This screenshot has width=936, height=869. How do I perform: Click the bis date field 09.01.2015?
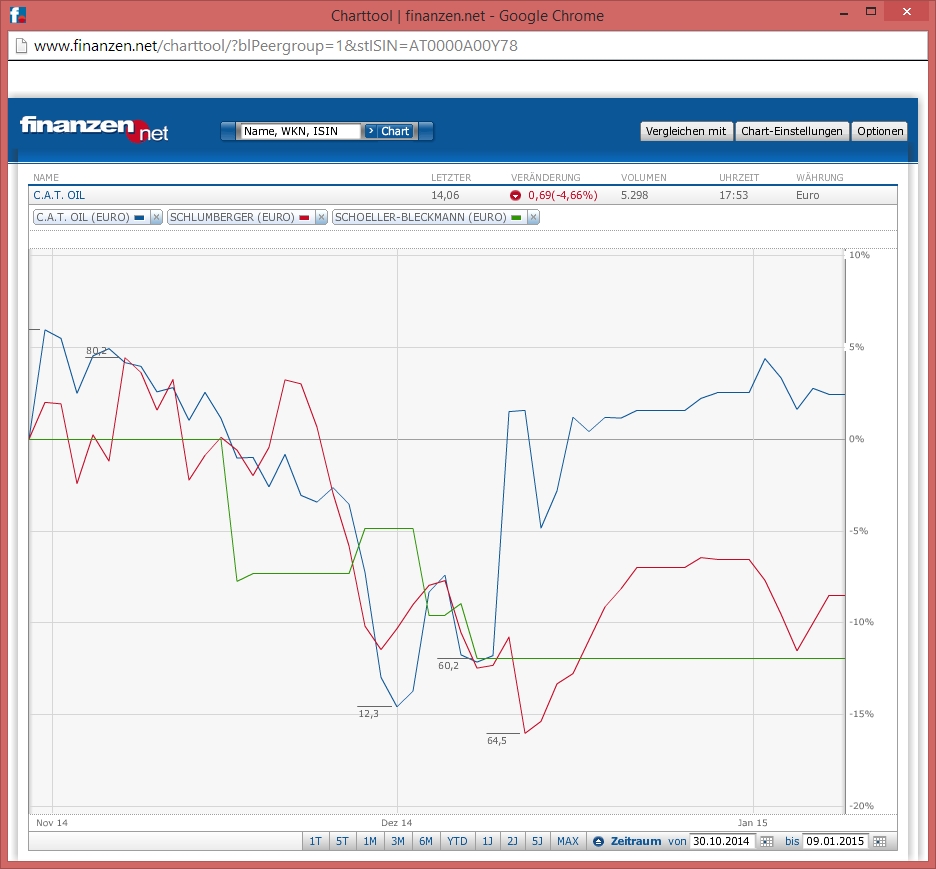(835, 841)
